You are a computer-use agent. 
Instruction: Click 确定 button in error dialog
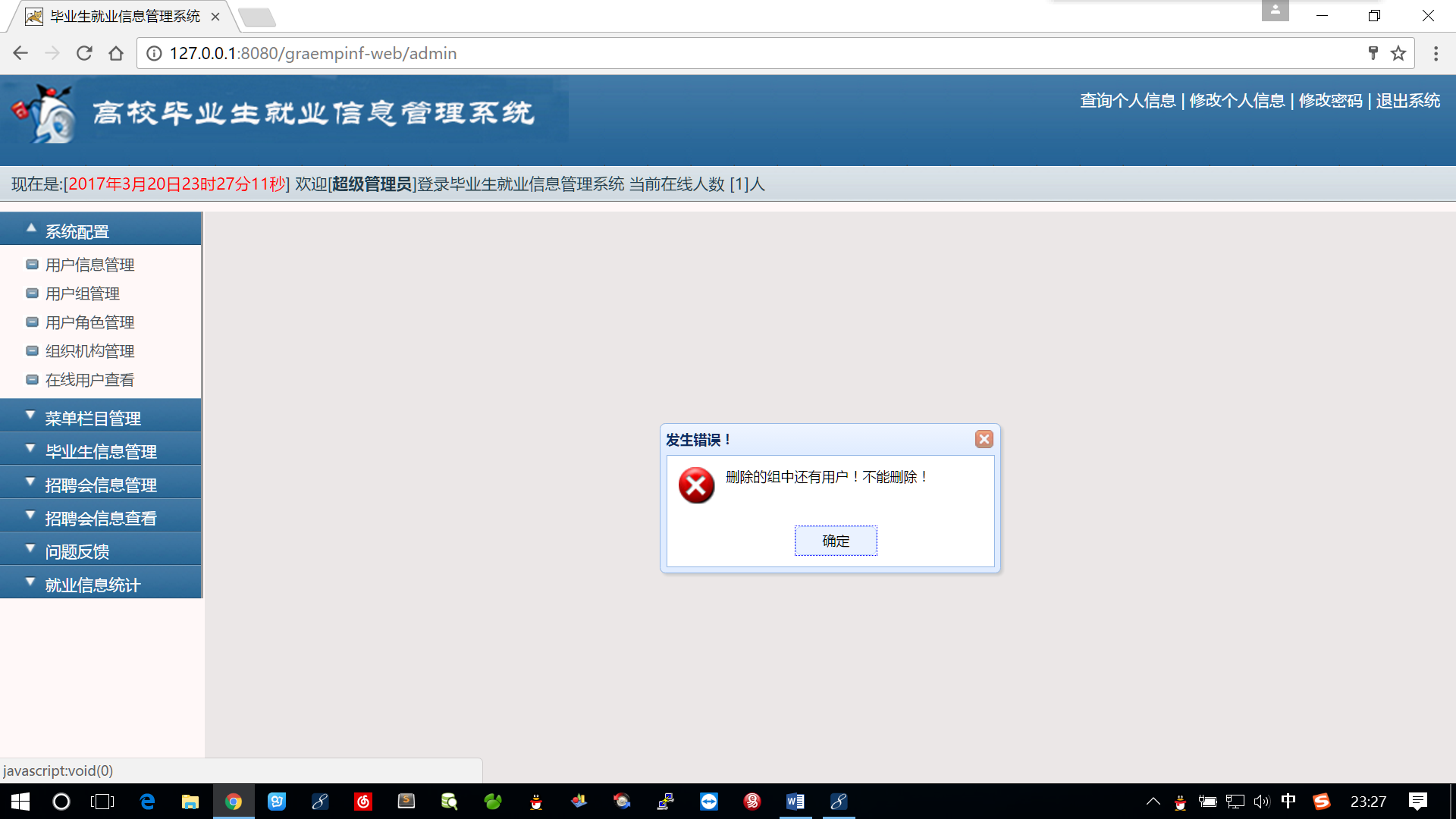pos(835,541)
